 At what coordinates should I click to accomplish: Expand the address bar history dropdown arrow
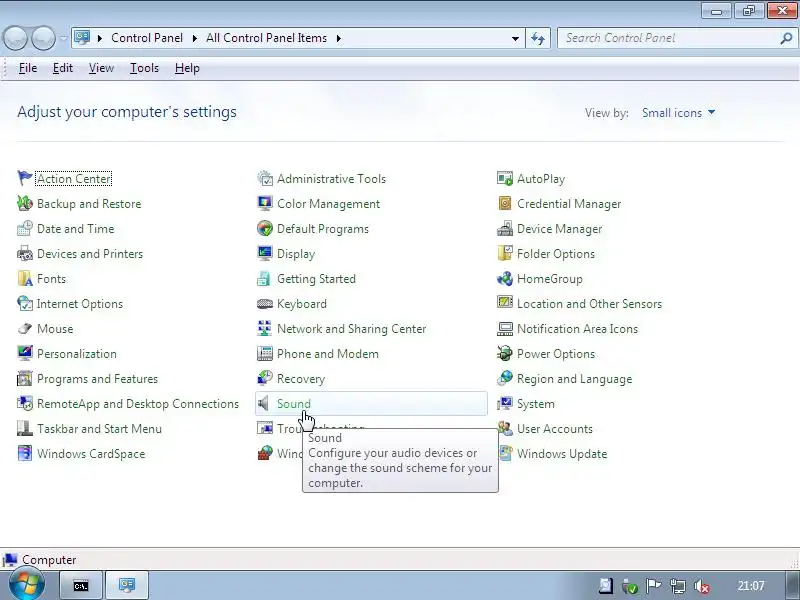point(515,38)
